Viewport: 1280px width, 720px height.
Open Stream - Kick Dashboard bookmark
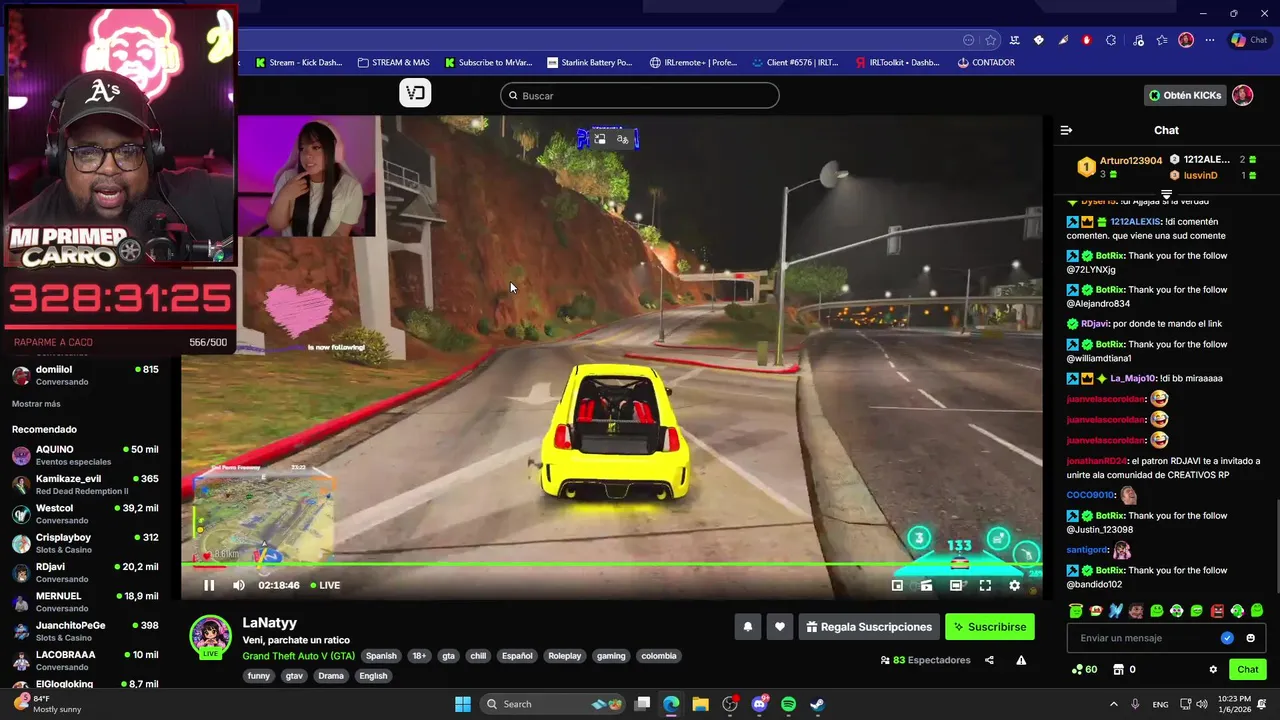[x=298, y=62]
